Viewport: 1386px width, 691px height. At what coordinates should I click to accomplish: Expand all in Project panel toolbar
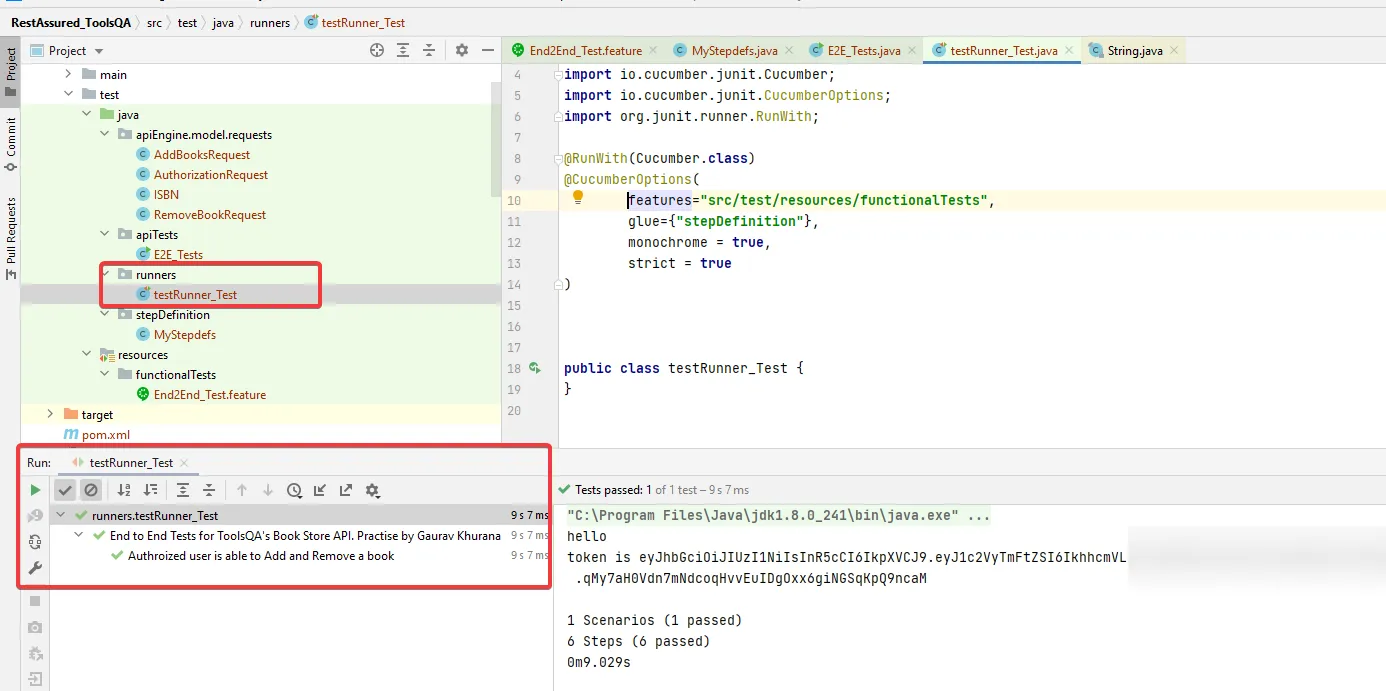[x=403, y=50]
